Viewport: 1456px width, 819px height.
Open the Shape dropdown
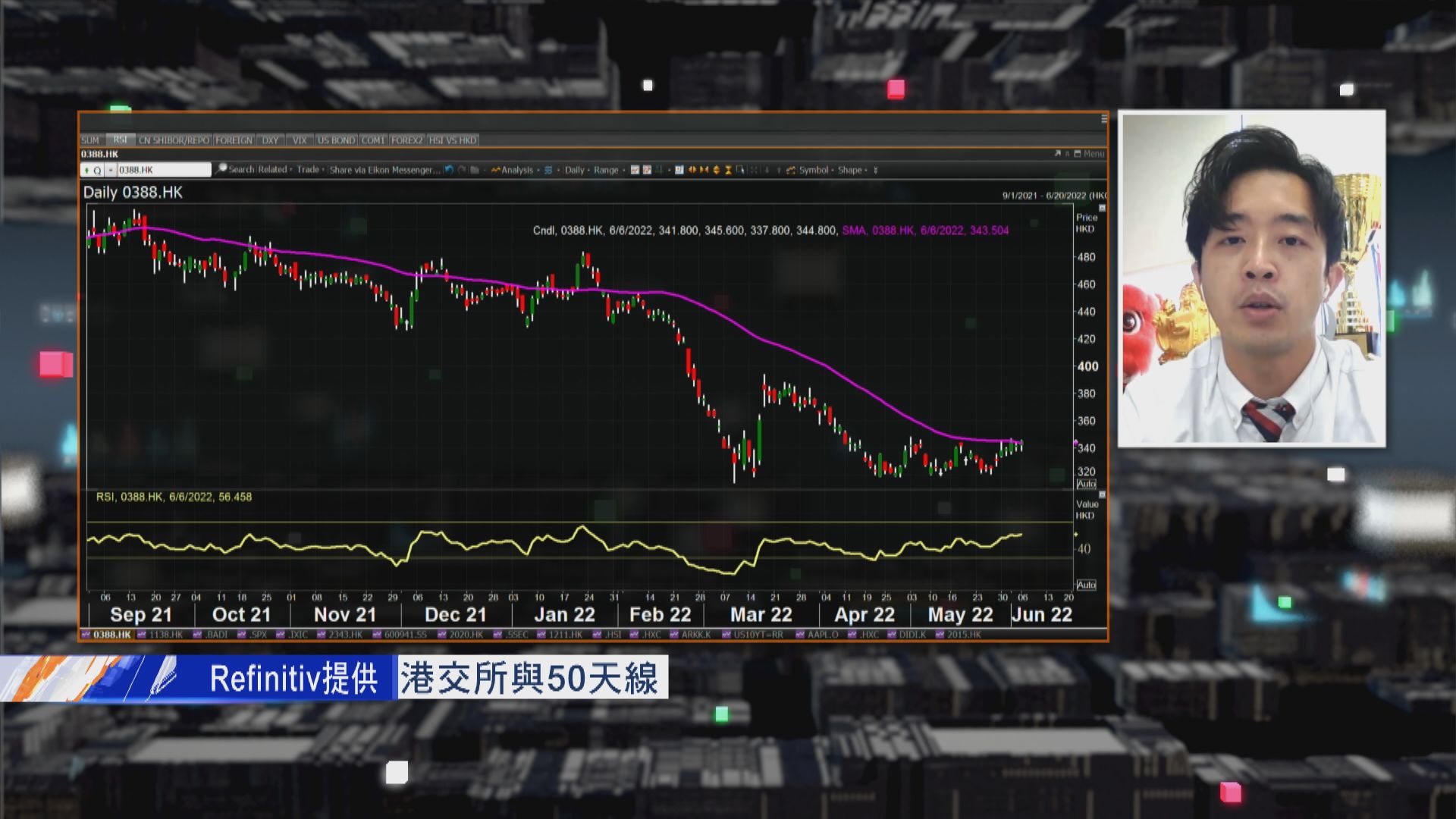click(851, 170)
